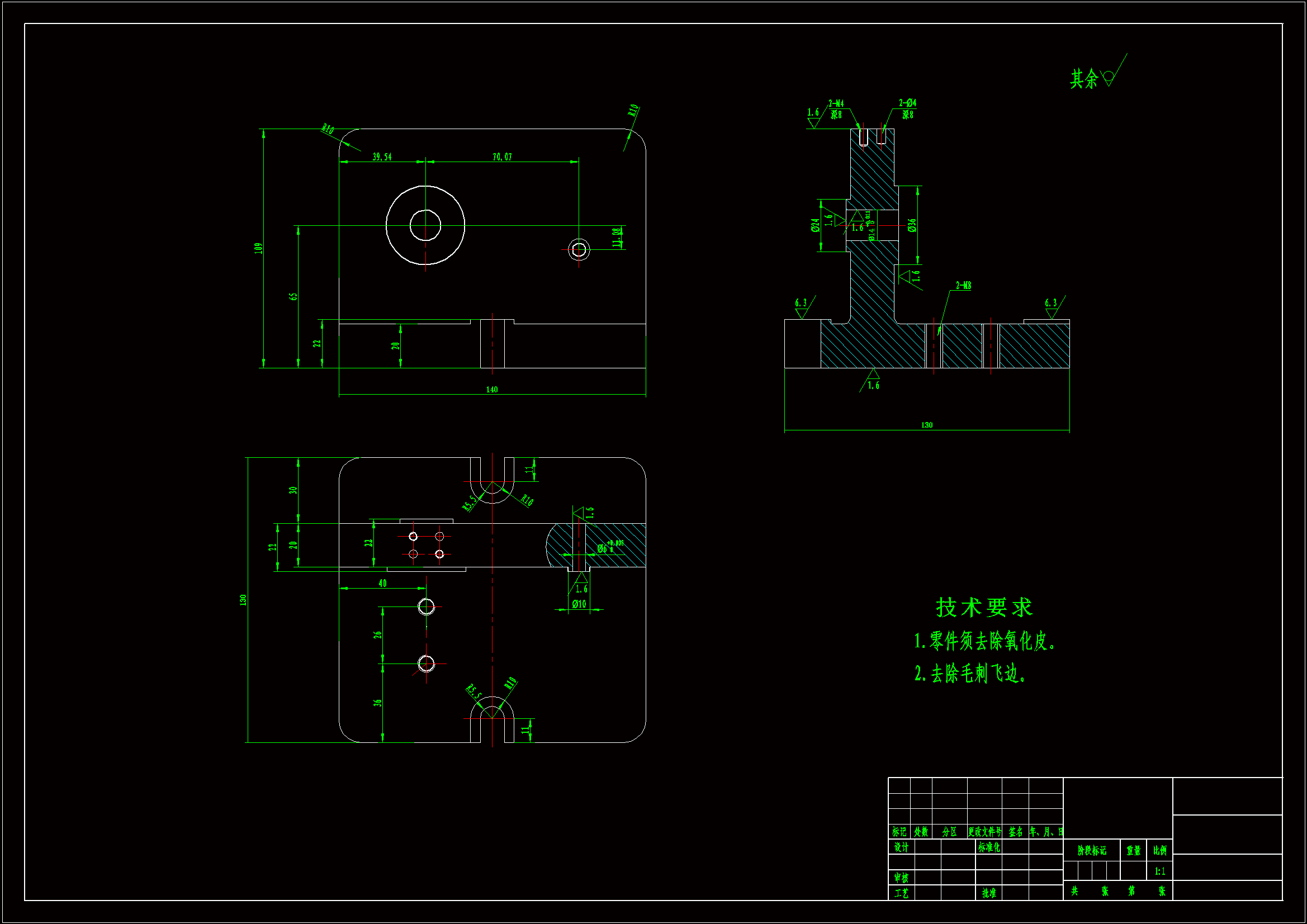The width and height of the screenshot is (1307, 924).
Task: Click the Ø10 counterbore dimension text
Action: click(x=579, y=604)
